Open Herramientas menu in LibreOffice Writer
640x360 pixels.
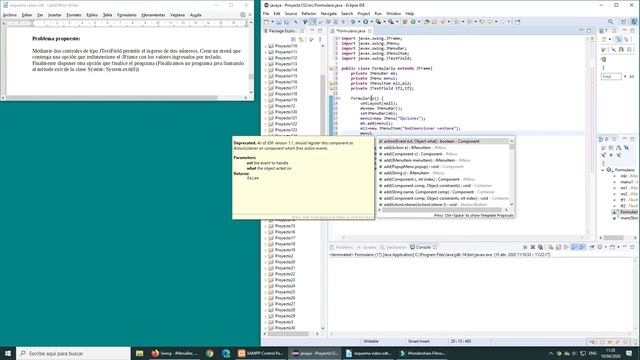click(x=153, y=15)
